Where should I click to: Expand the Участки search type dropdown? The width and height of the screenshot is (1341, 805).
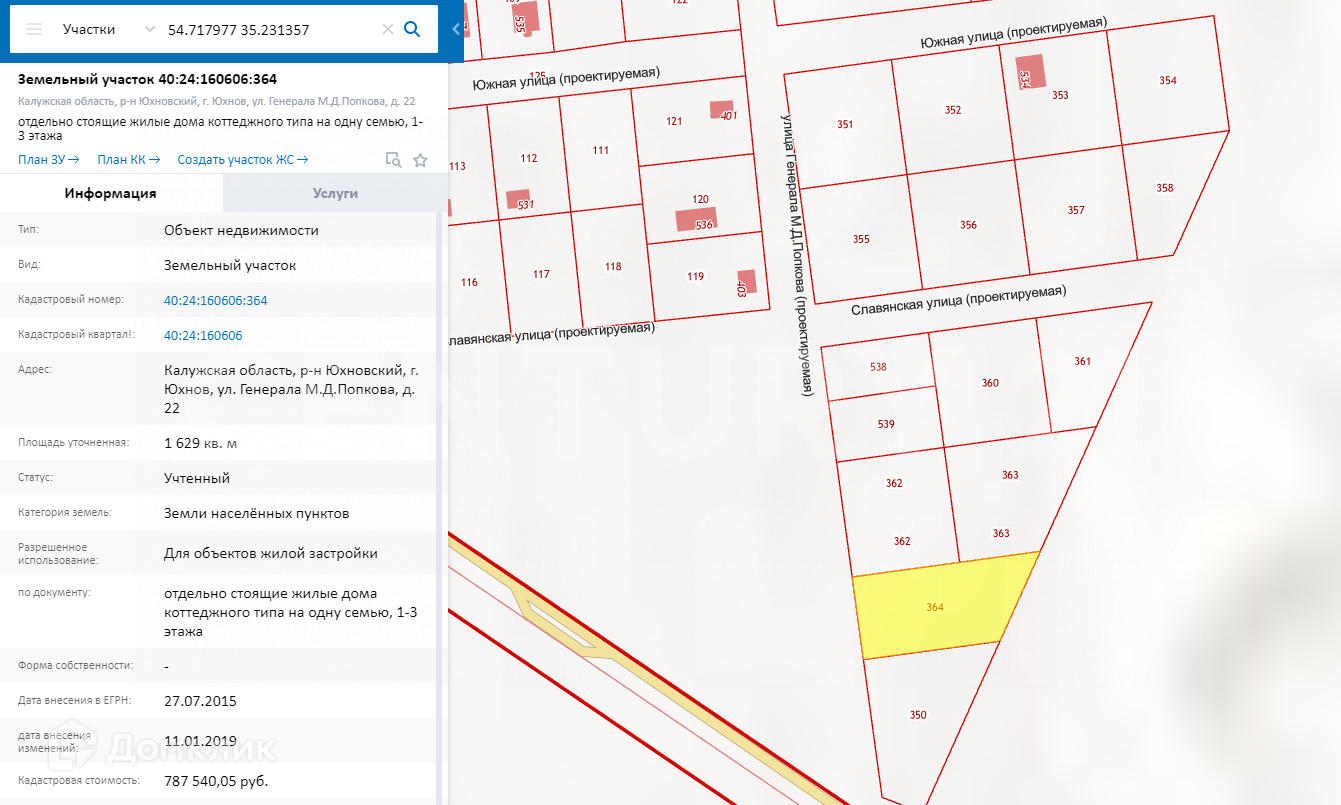[x=150, y=30]
